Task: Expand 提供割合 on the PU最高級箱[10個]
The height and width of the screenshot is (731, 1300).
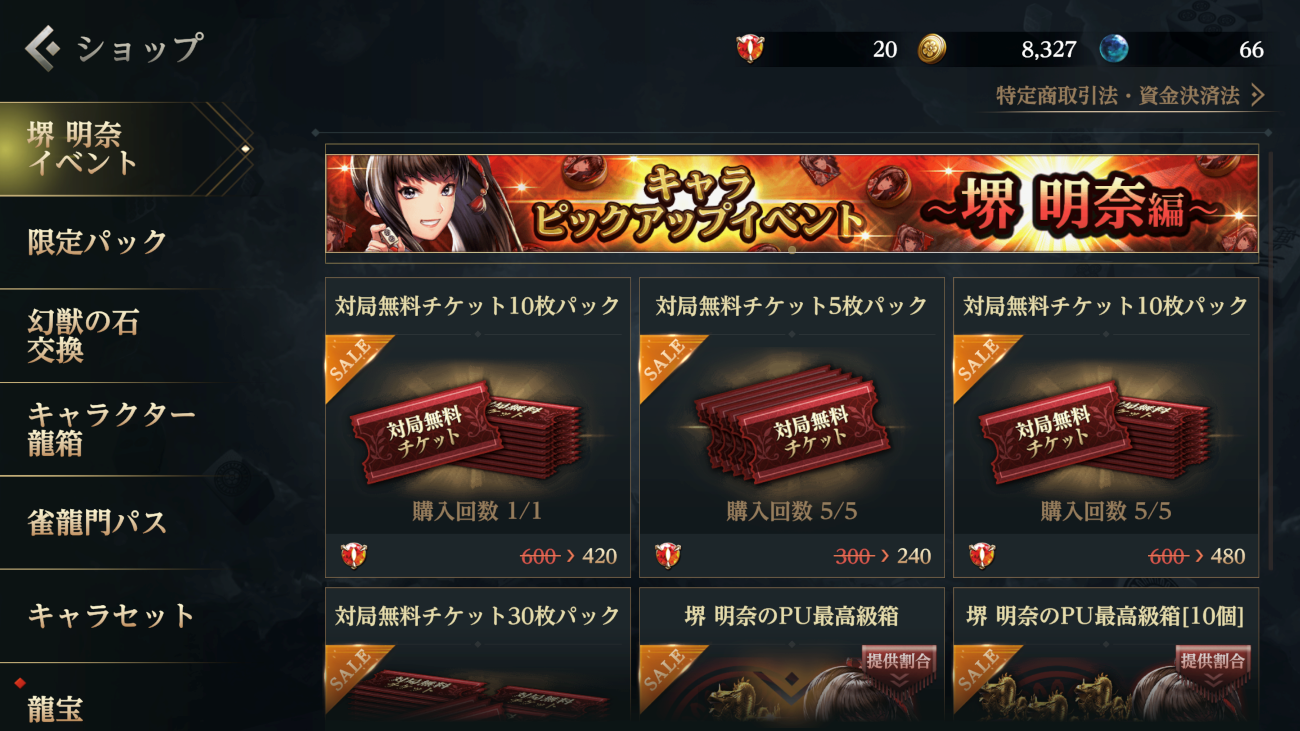Action: [1212, 666]
